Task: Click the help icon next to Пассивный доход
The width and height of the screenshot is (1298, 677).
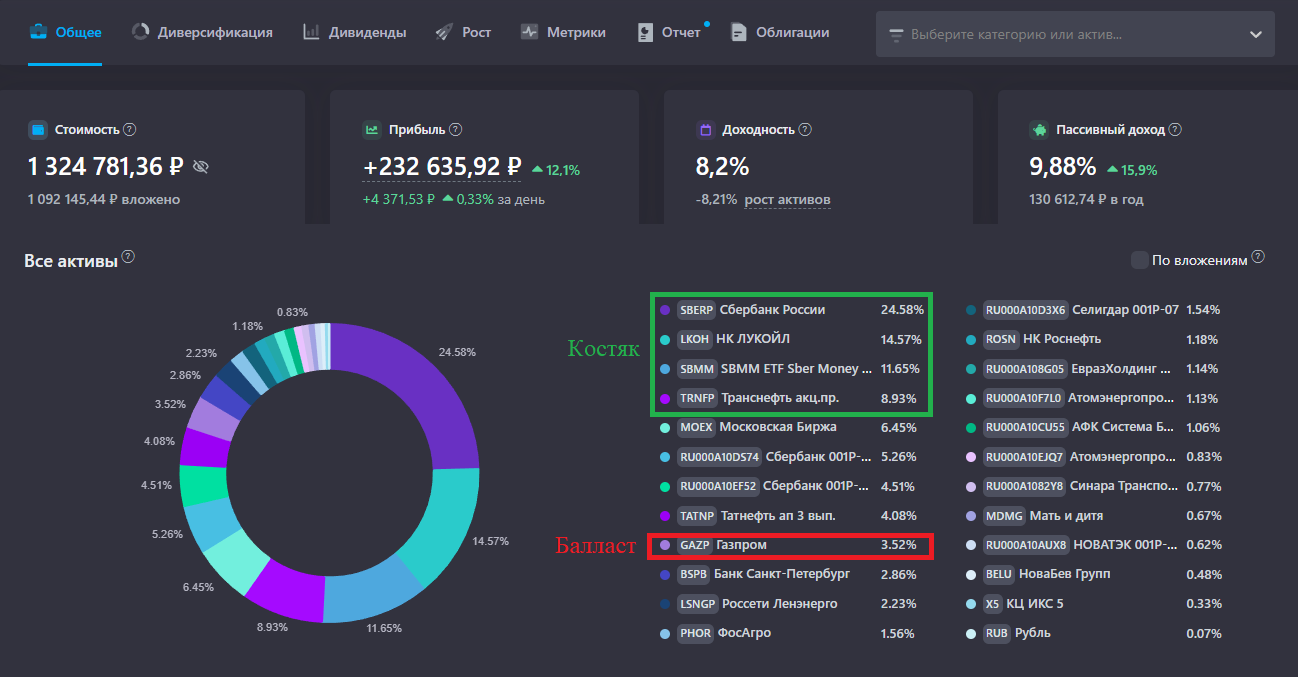Action: point(1175,129)
